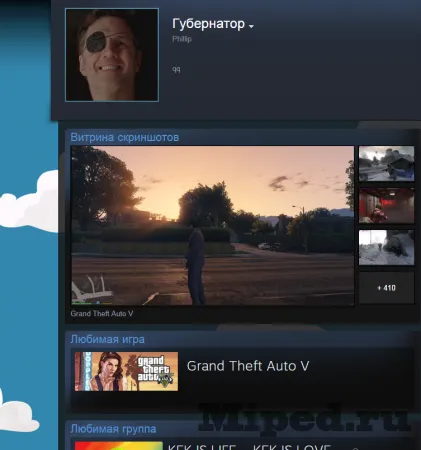
Task: Open the Витрина скриншотов showcase header
Action: pos(125,137)
